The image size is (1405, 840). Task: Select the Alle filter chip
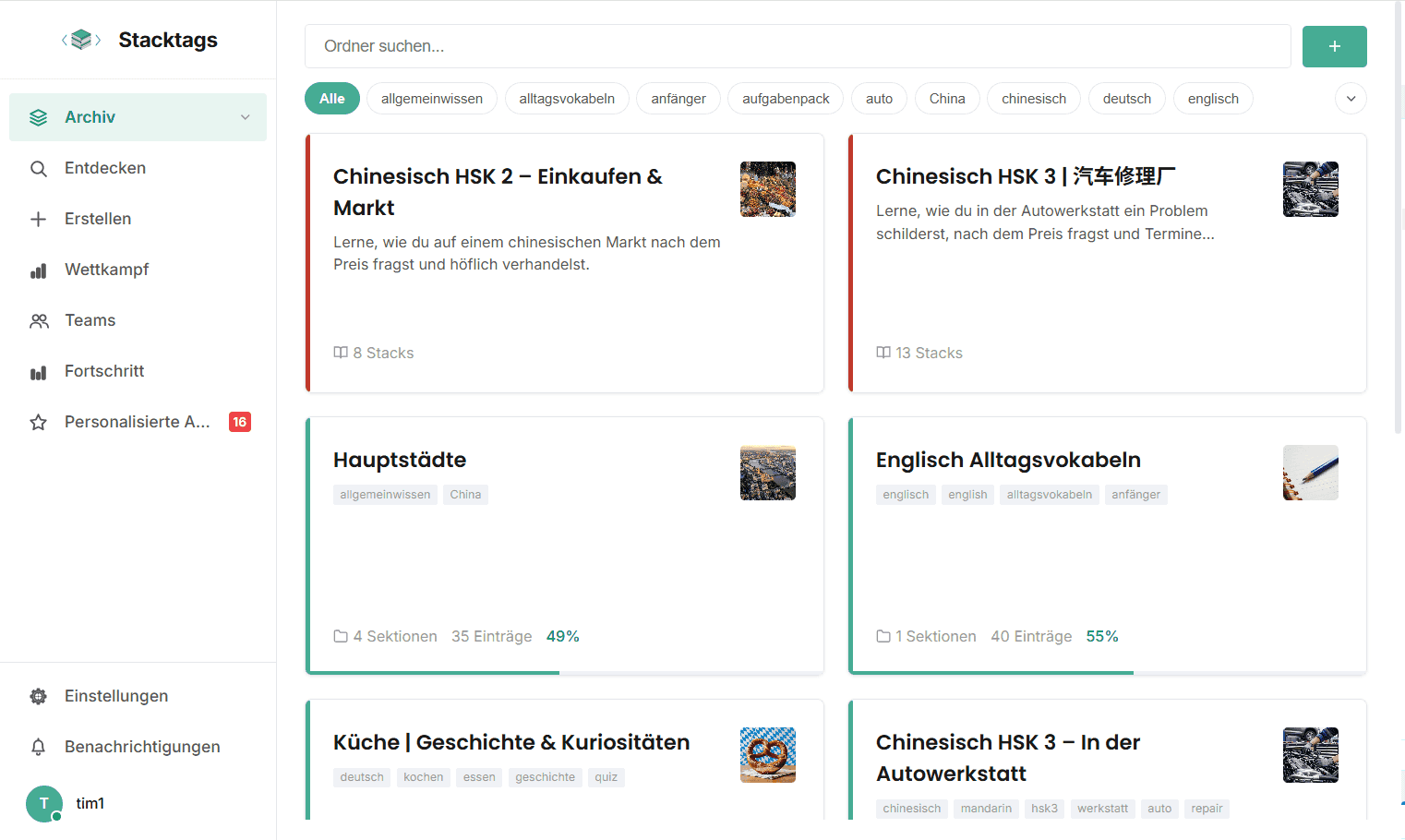click(332, 99)
